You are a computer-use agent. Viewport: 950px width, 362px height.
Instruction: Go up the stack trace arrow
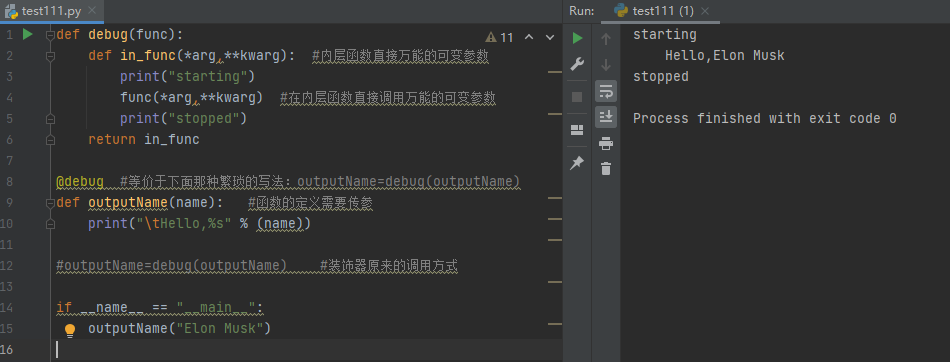tap(606, 39)
